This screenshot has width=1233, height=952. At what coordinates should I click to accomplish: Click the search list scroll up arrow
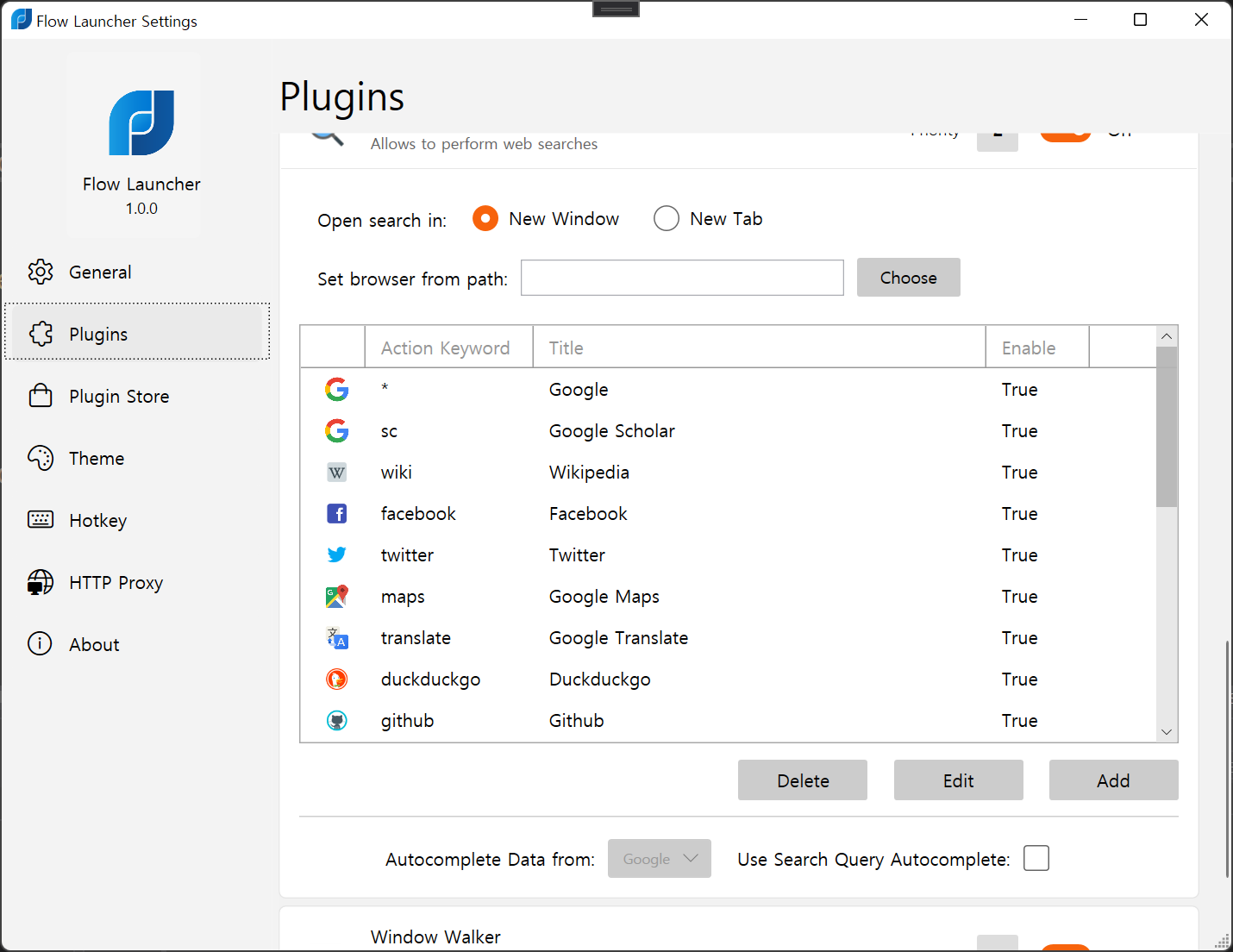click(x=1167, y=336)
